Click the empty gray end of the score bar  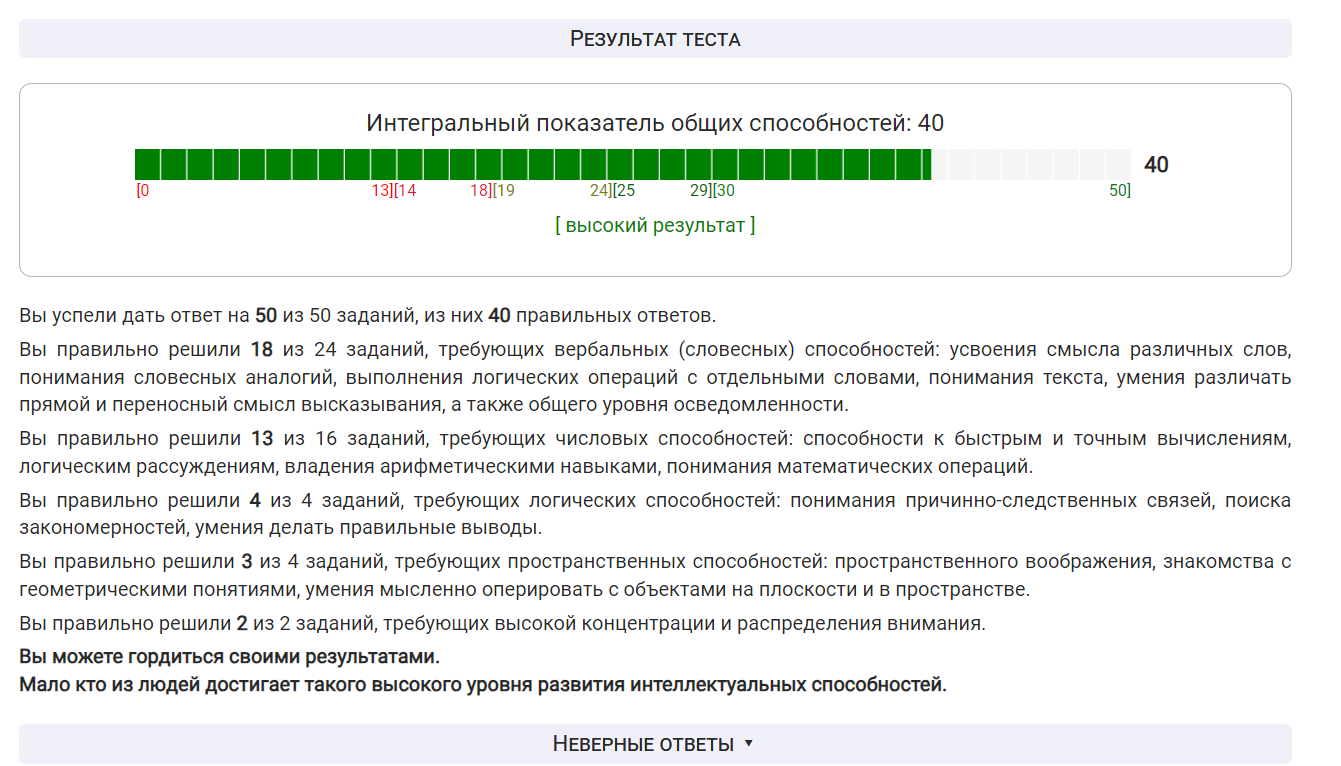point(1030,164)
